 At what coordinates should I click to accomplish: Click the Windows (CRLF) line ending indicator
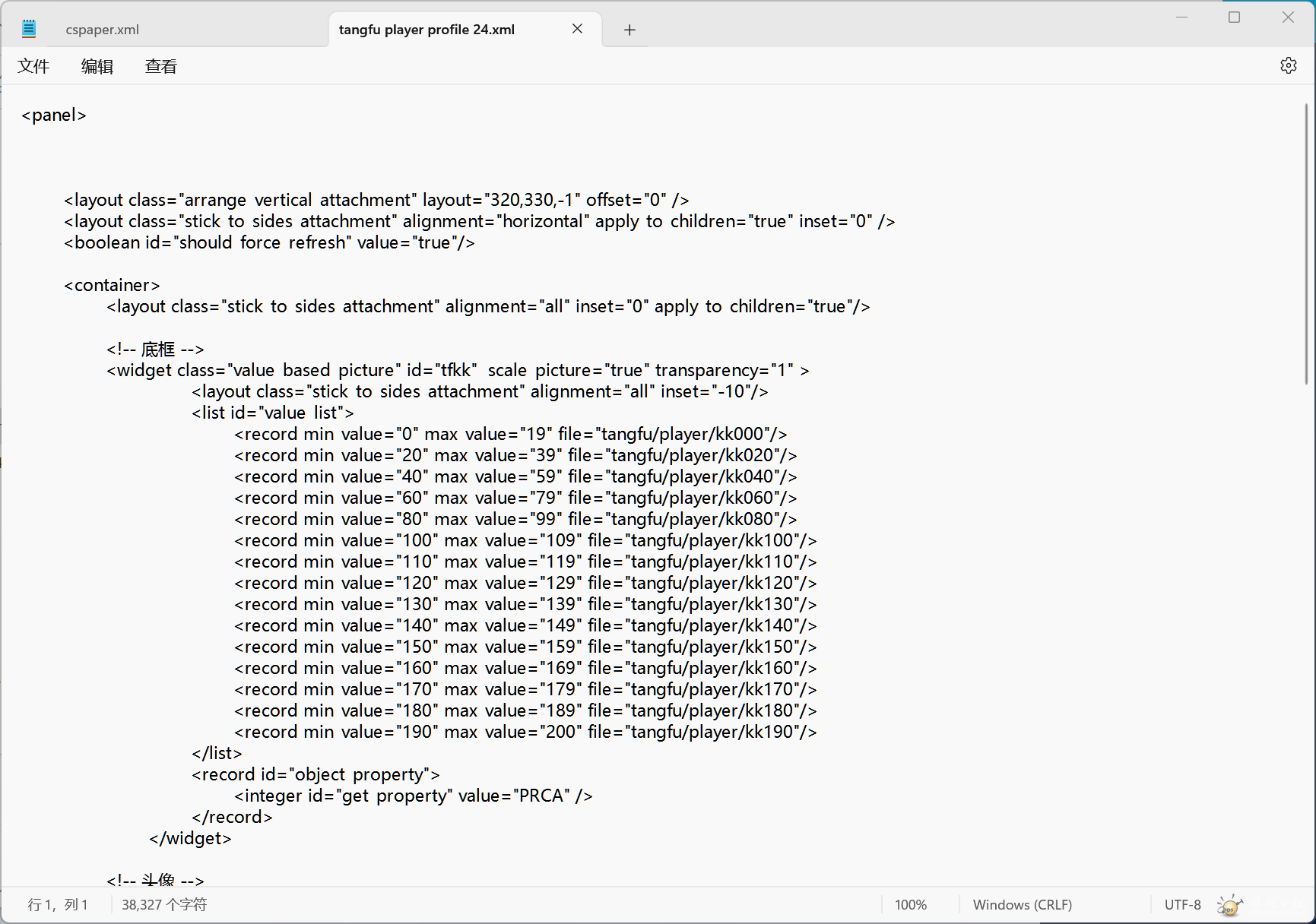(1022, 905)
